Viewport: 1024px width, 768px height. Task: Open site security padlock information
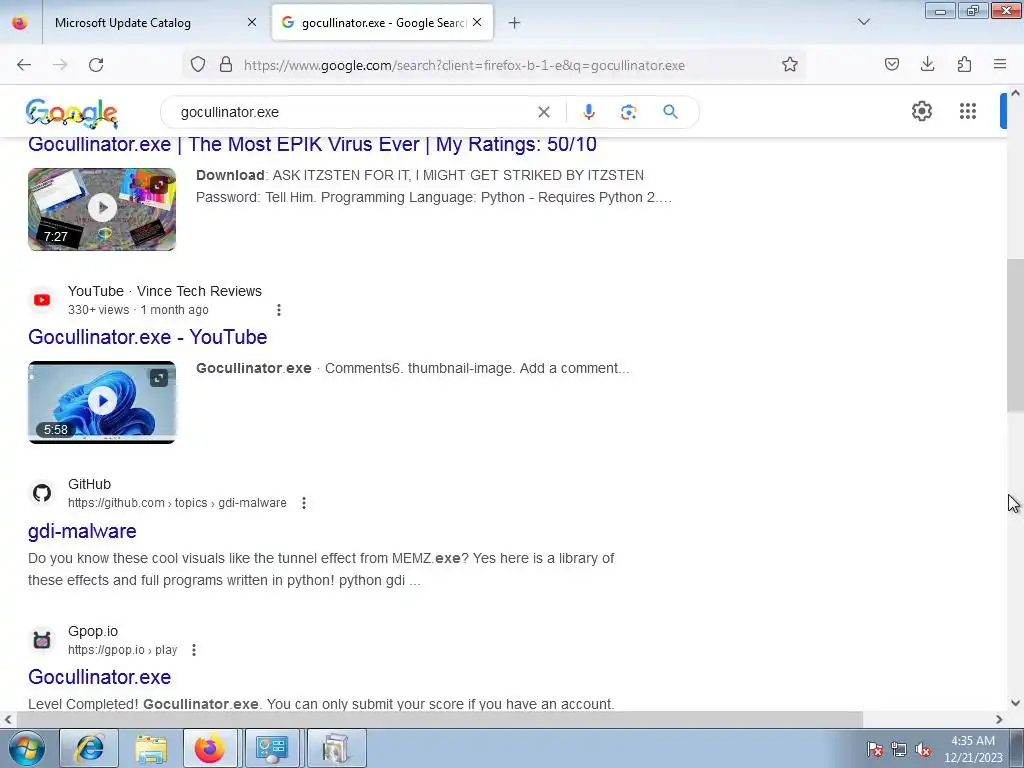226,65
